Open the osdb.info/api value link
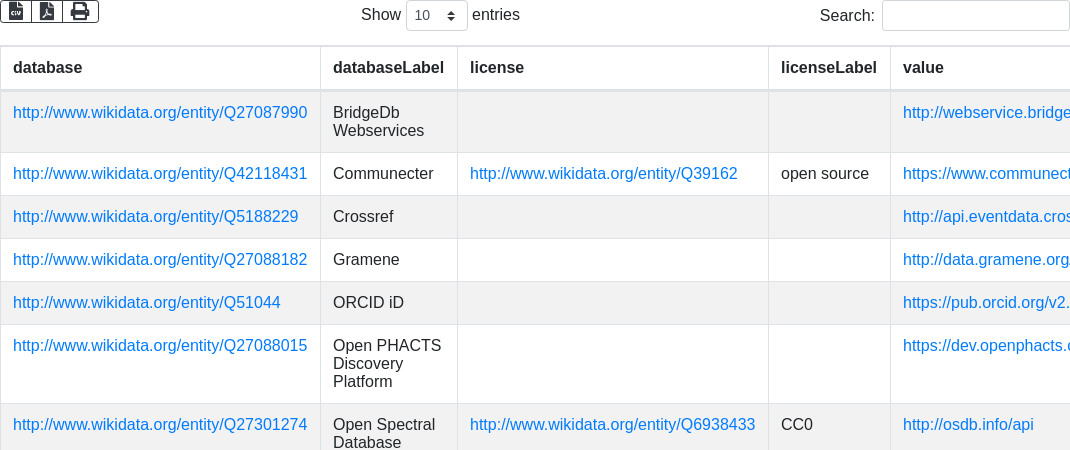Screen dimensions: 1070x450 pos(968,425)
